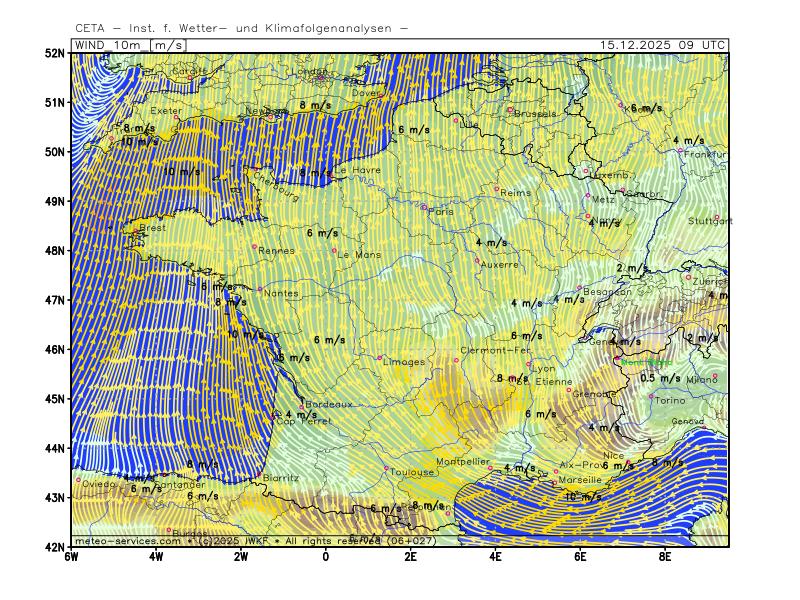Click the WIND 10m title label
Image resolution: width=800 pixels, height=600 pixels.
(108, 45)
